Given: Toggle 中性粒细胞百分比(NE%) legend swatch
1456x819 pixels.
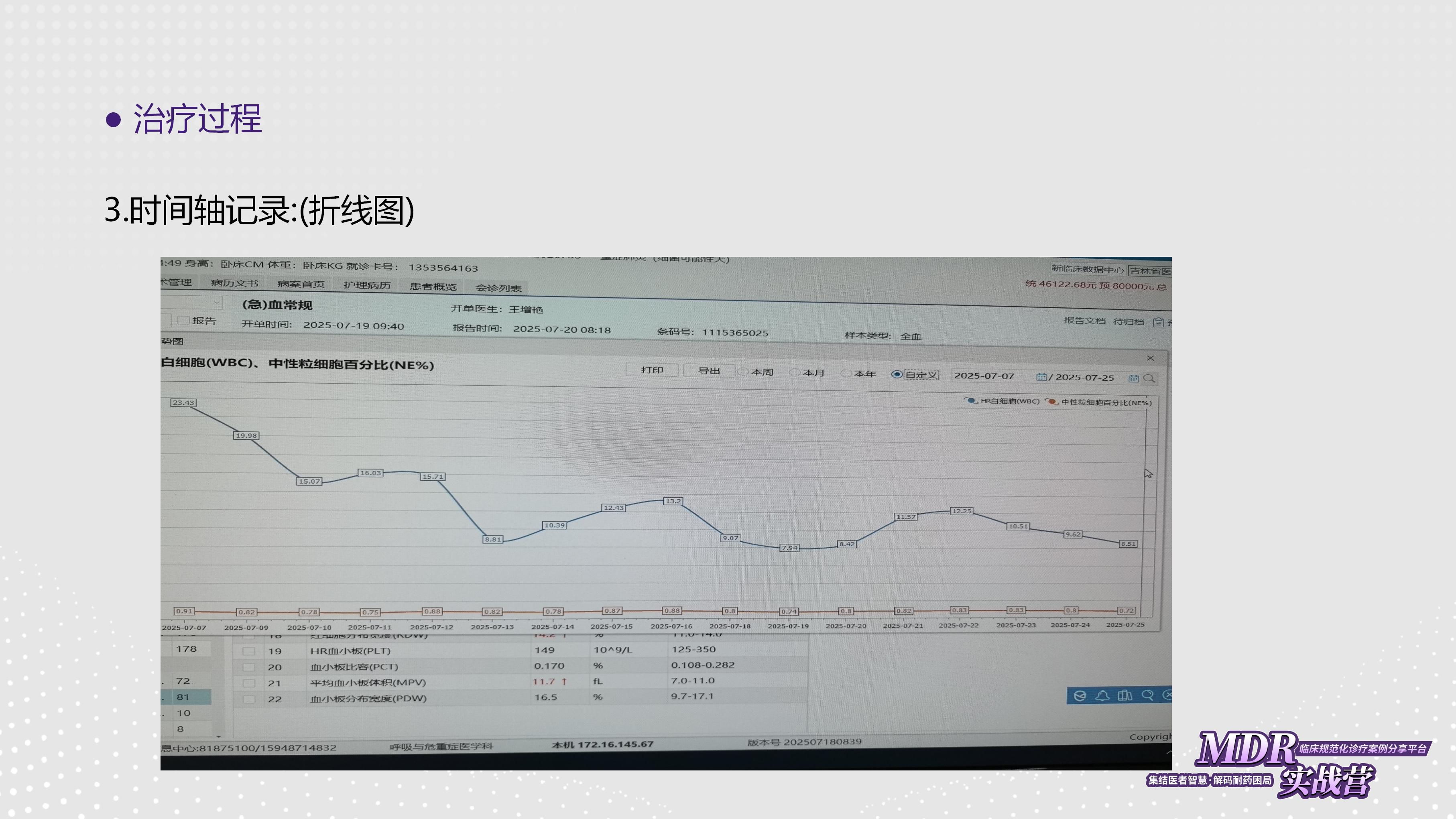Looking at the screenshot, I should pyautogui.click(x=1052, y=402).
